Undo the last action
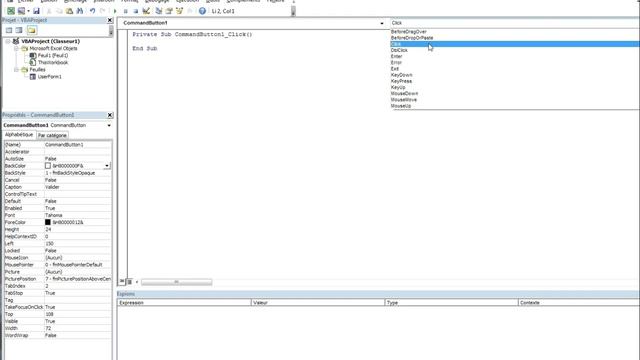Viewport: 640px width, 360px height. tap(93, 11)
